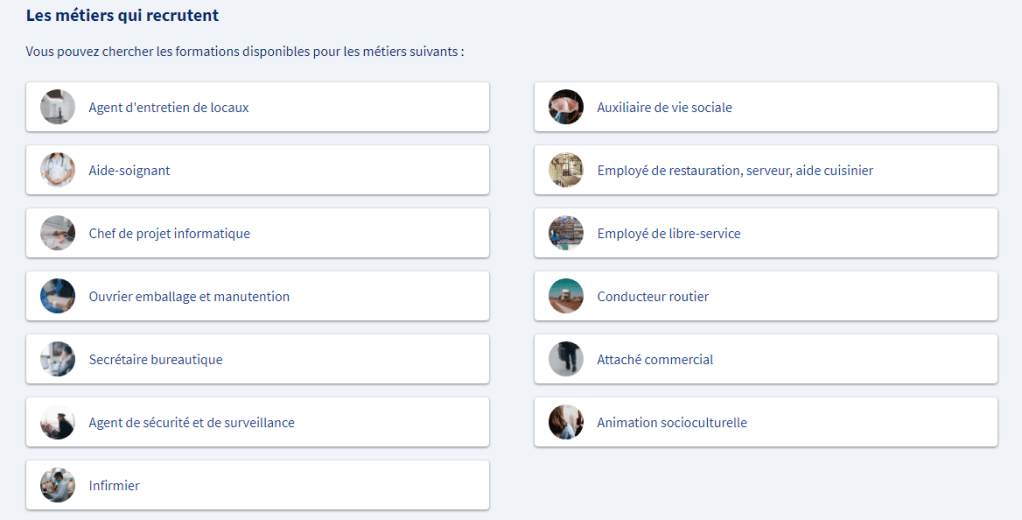Click the Animation socioculturelle photo icon

click(x=566, y=422)
